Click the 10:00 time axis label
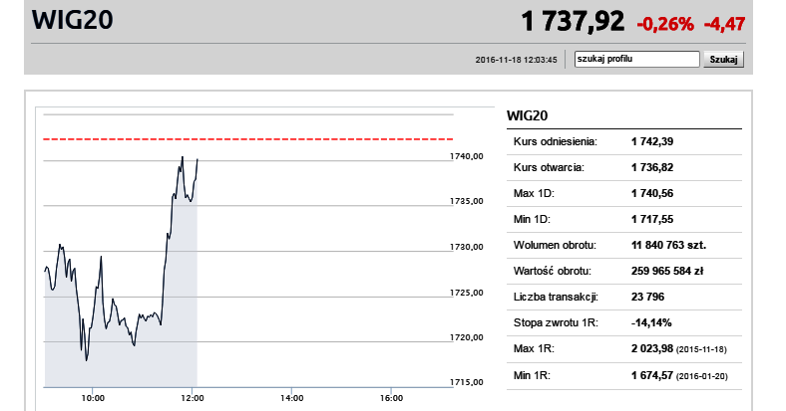The image size is (786, 411). 93,398
